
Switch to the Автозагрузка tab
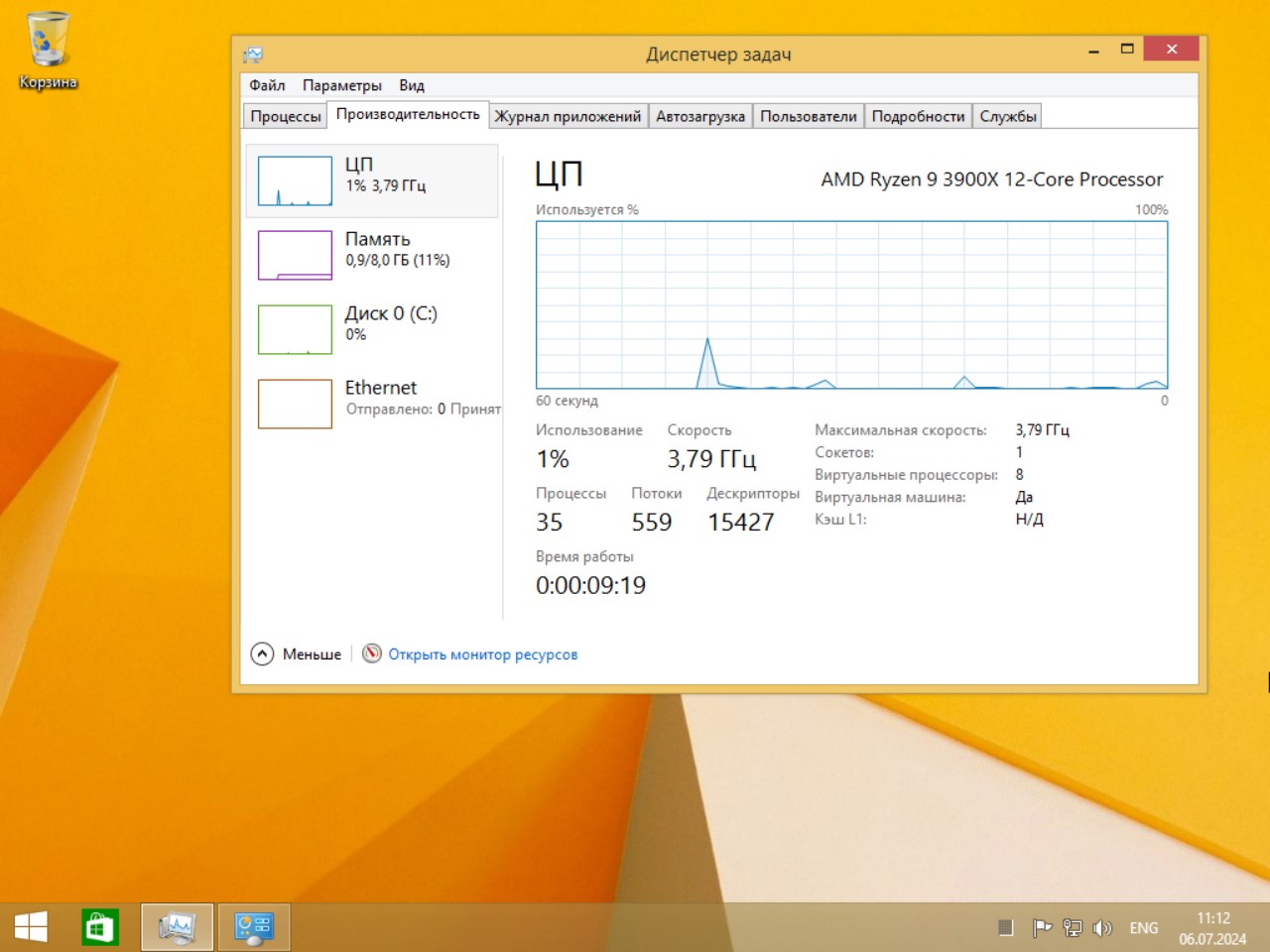coord(699,115)
